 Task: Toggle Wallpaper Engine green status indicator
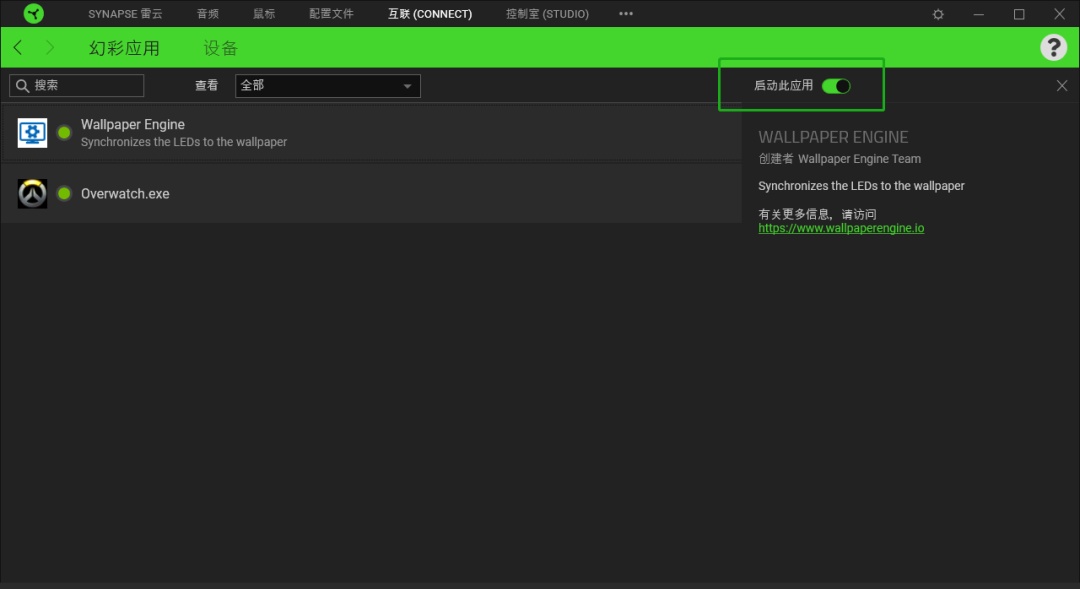(64, 133)
